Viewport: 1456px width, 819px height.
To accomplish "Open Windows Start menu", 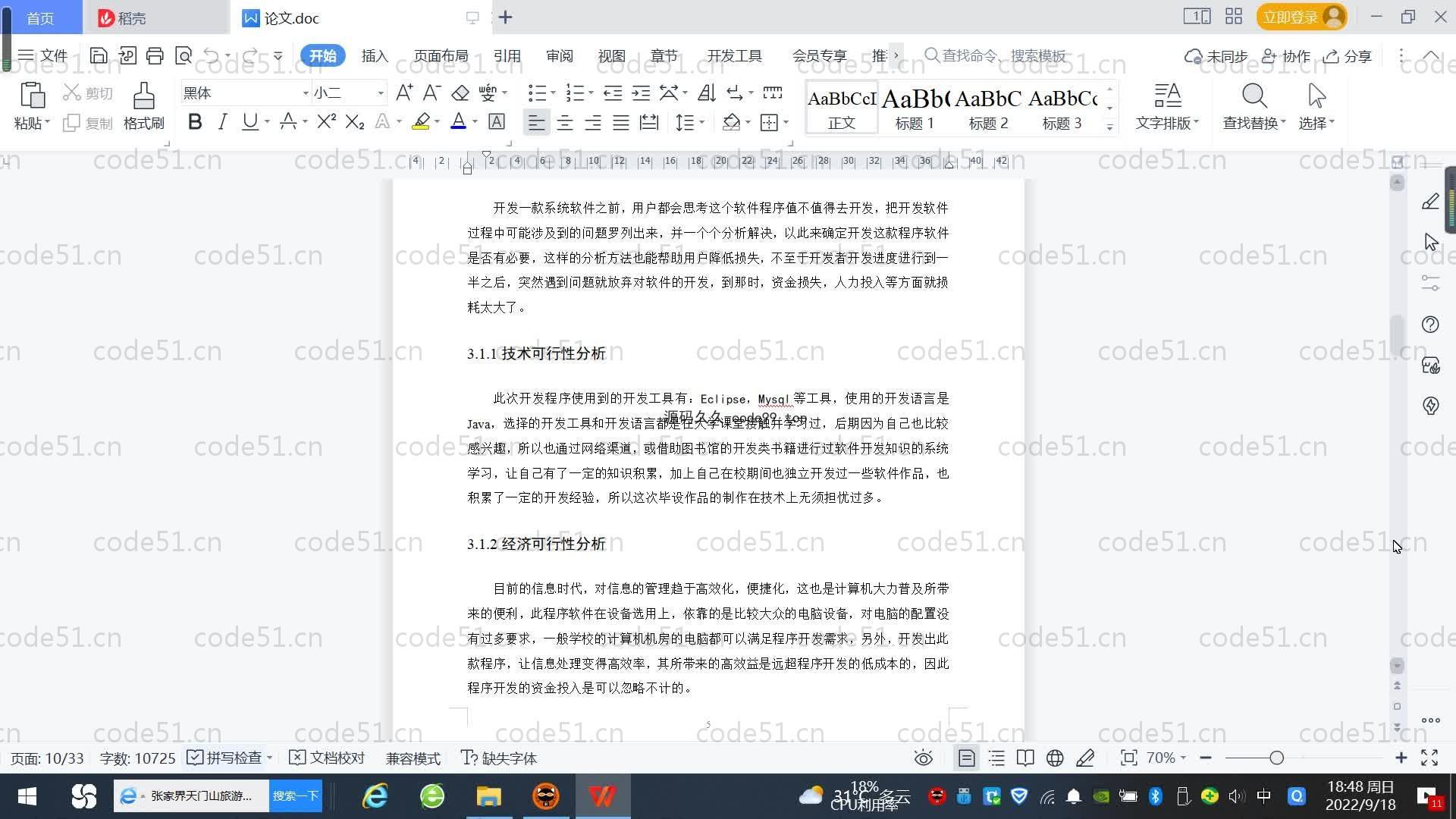I will (27, 795).
